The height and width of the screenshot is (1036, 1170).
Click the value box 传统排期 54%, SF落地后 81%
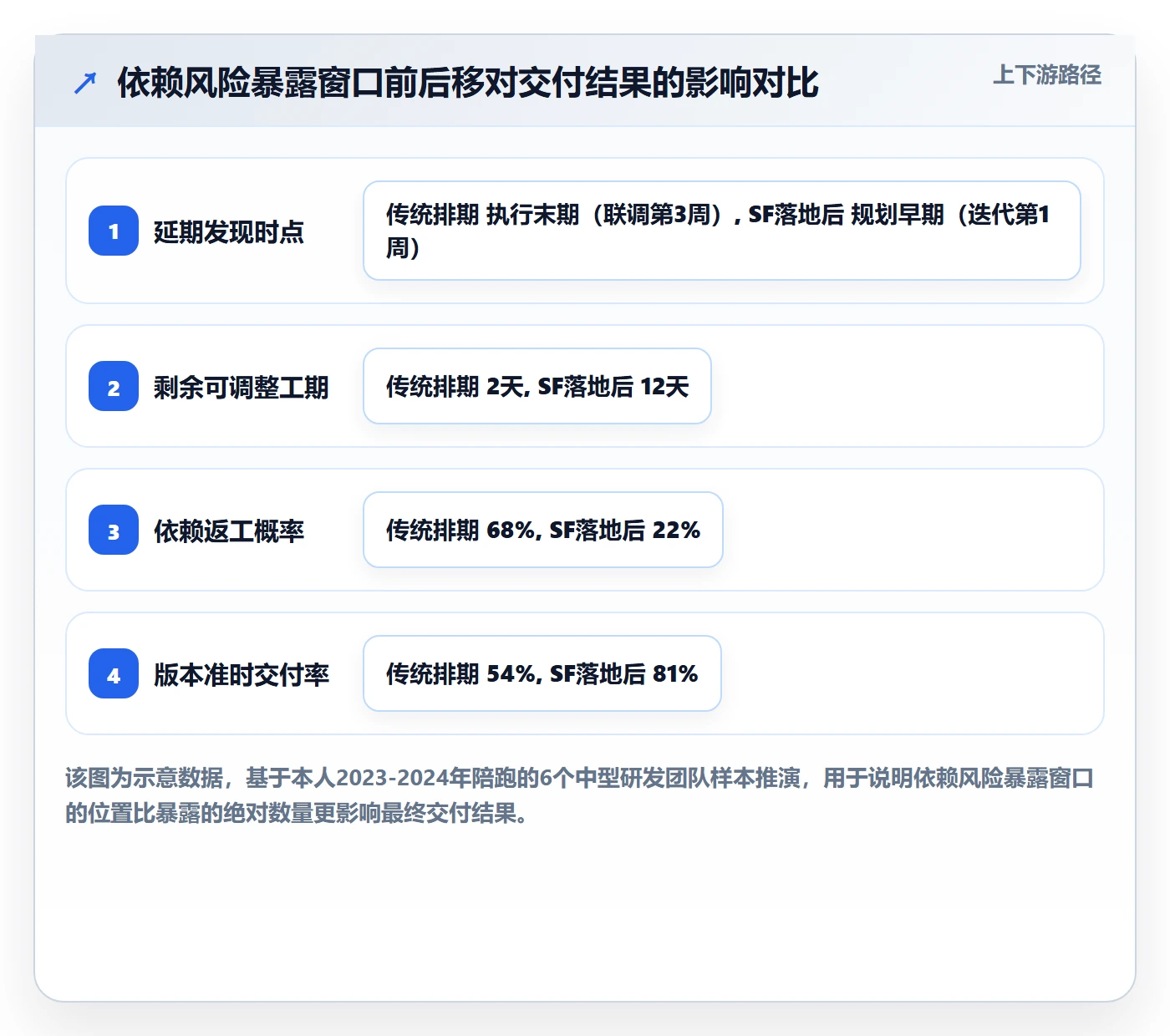pos(542,673)
